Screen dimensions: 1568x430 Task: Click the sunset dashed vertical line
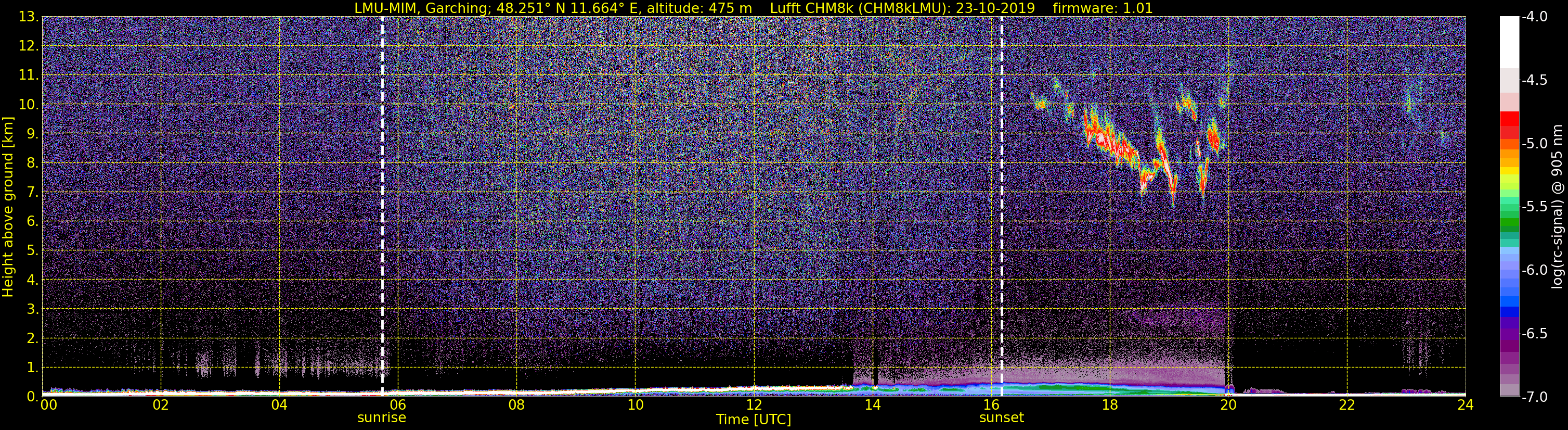1001,206
